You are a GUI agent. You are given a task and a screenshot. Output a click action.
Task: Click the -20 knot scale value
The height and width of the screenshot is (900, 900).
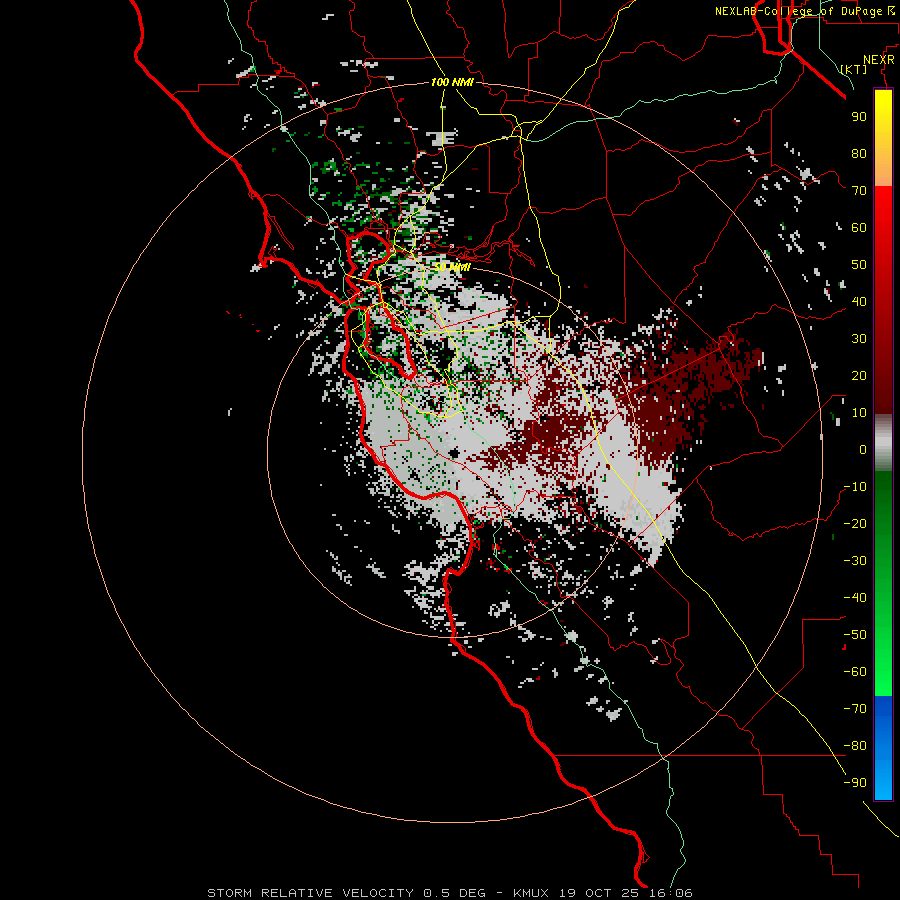click(x=855, y=523)
